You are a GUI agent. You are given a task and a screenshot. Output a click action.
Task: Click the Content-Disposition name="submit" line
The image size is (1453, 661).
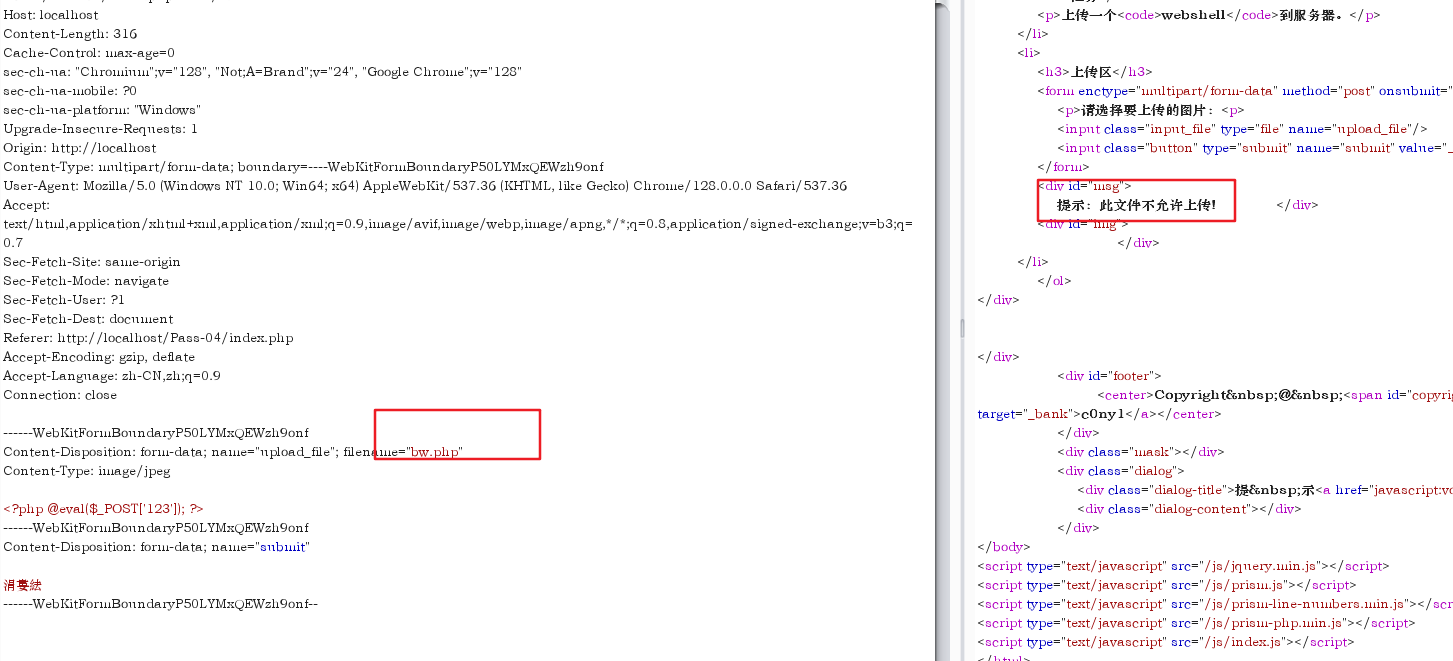tap(156, 547)
